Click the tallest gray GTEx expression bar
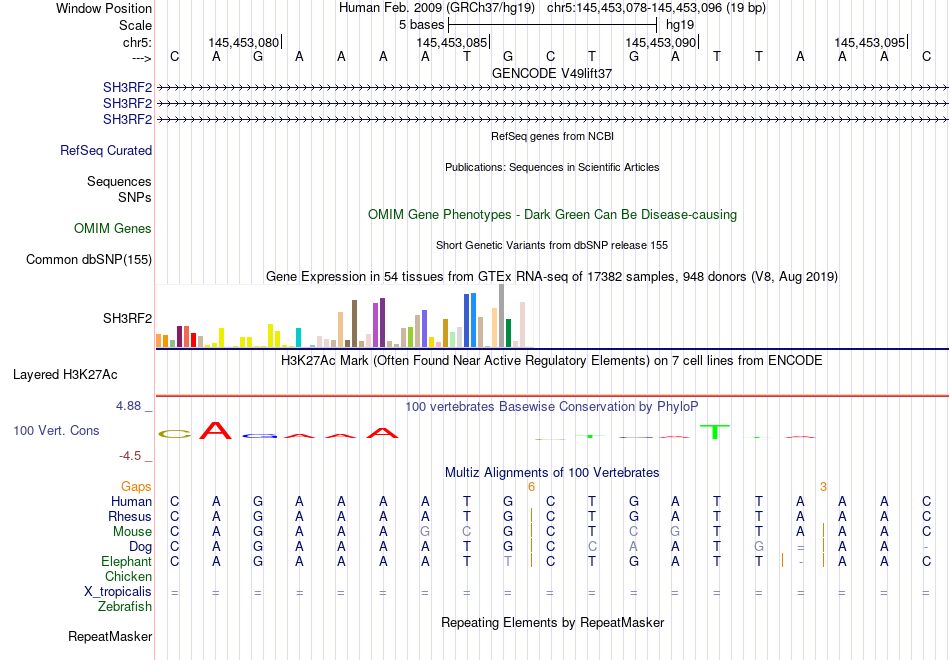 [502, 315]
